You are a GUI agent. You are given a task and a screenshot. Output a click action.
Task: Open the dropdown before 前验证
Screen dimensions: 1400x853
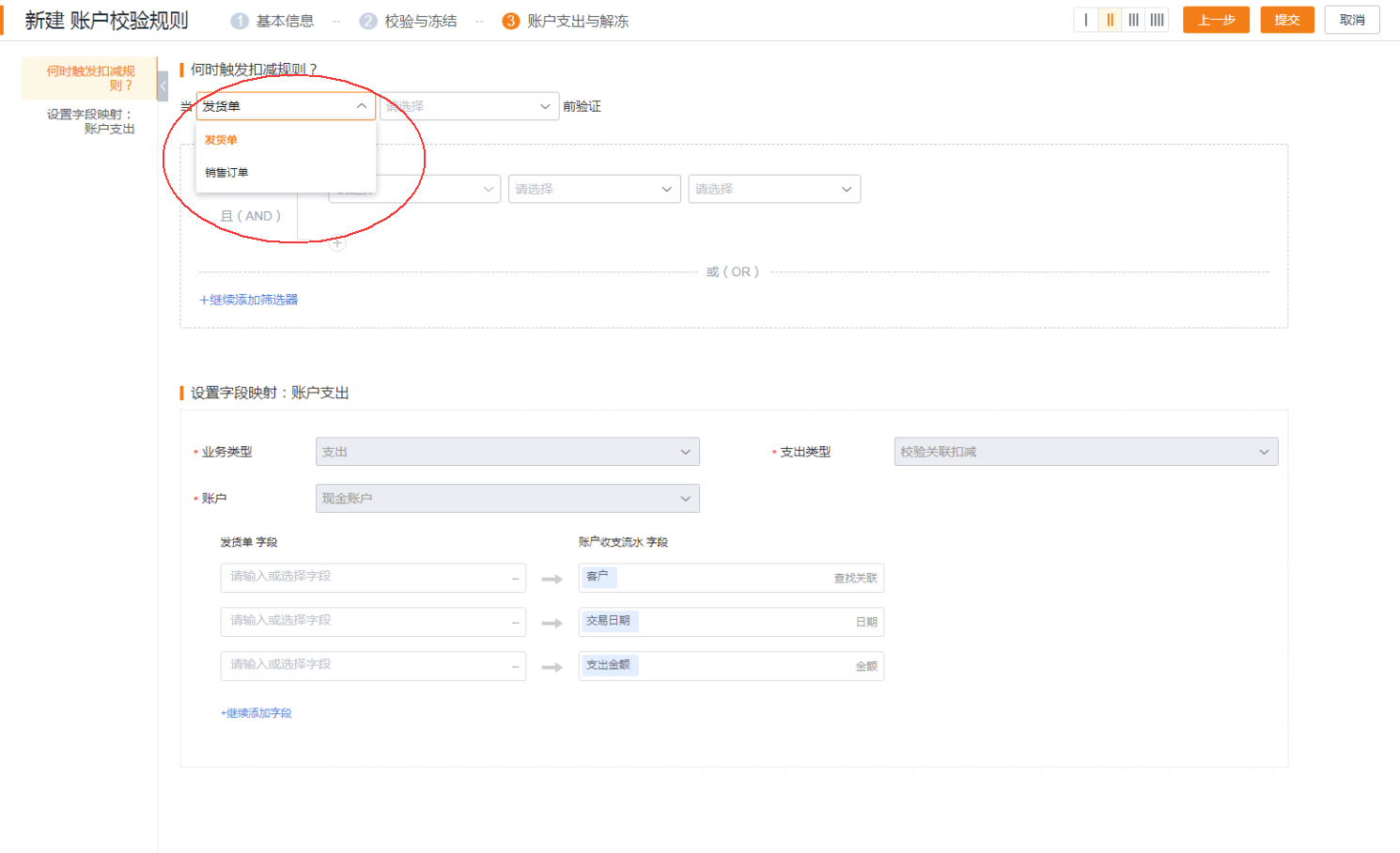(x=469, y=106)
